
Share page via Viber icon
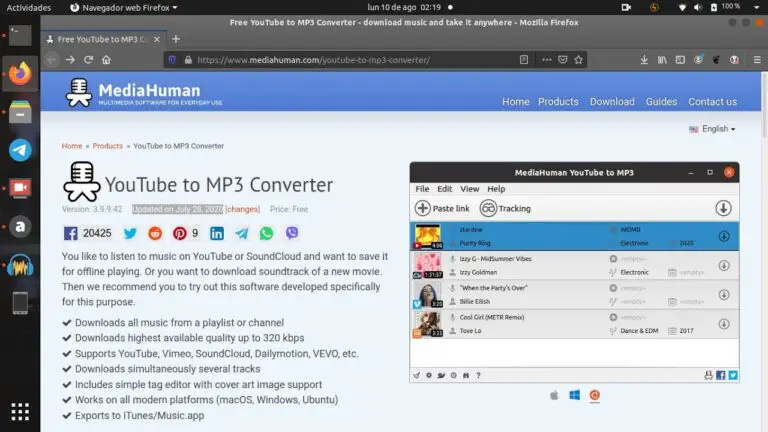[x=292, y=233]
